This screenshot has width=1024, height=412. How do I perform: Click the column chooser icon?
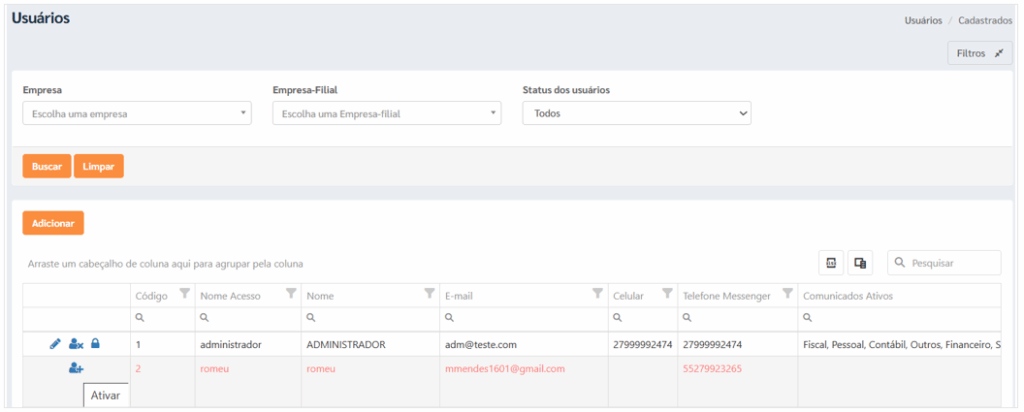(860, 262)
